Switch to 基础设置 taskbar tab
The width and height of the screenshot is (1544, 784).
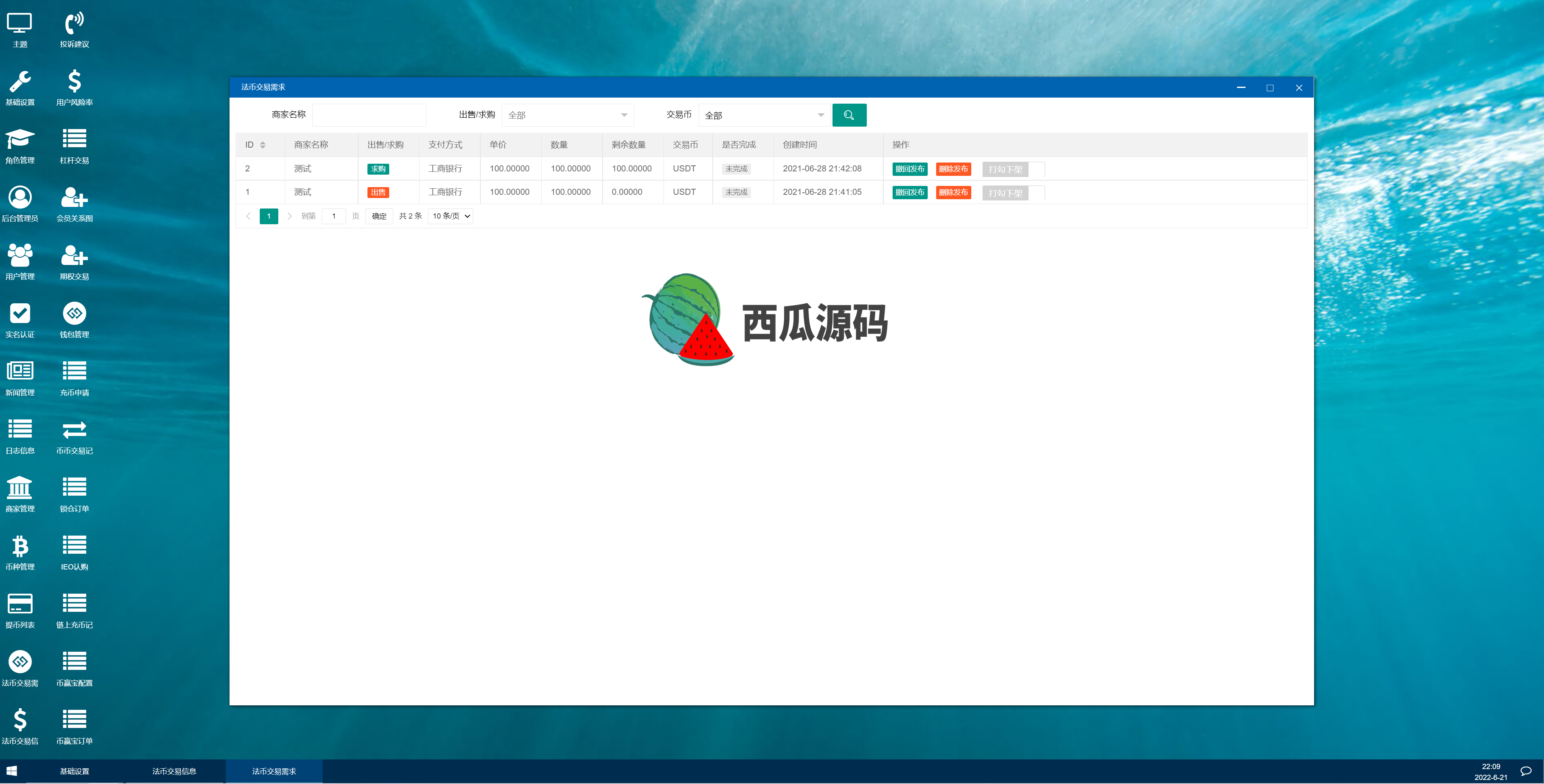(x=74, y=771)
